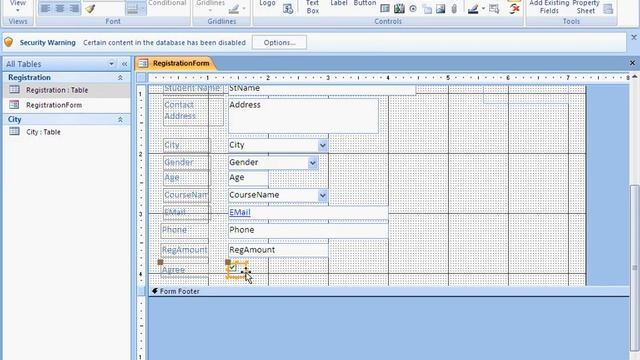
Task: Open the CourseName combo box arrow
Action: (x=323, y=196)
